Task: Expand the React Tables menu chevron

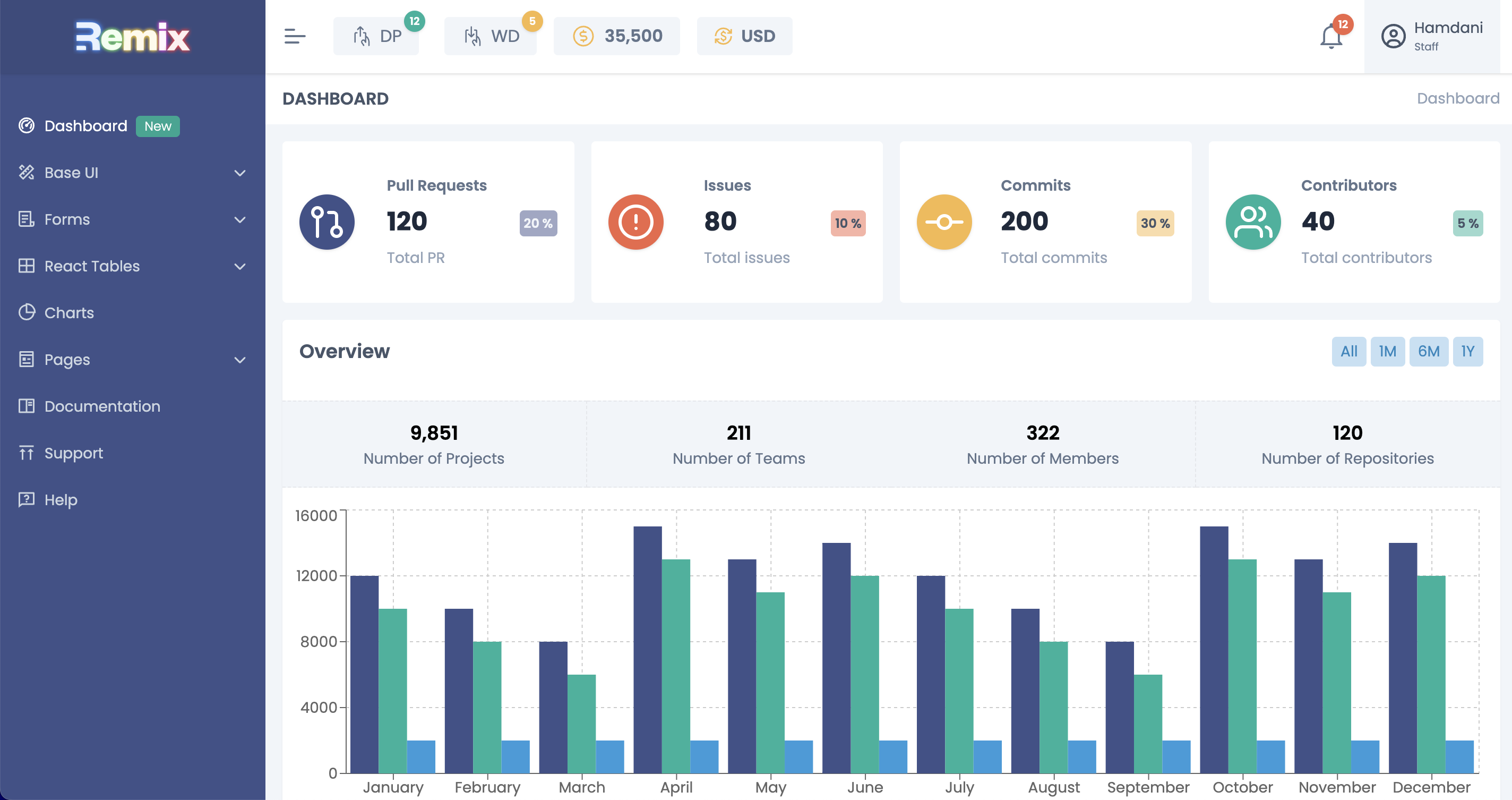Action: [239, 266]
